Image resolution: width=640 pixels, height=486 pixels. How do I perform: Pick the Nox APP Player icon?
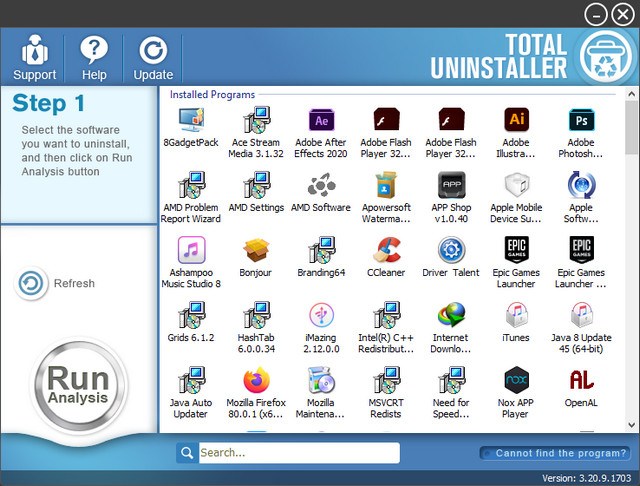516,380
